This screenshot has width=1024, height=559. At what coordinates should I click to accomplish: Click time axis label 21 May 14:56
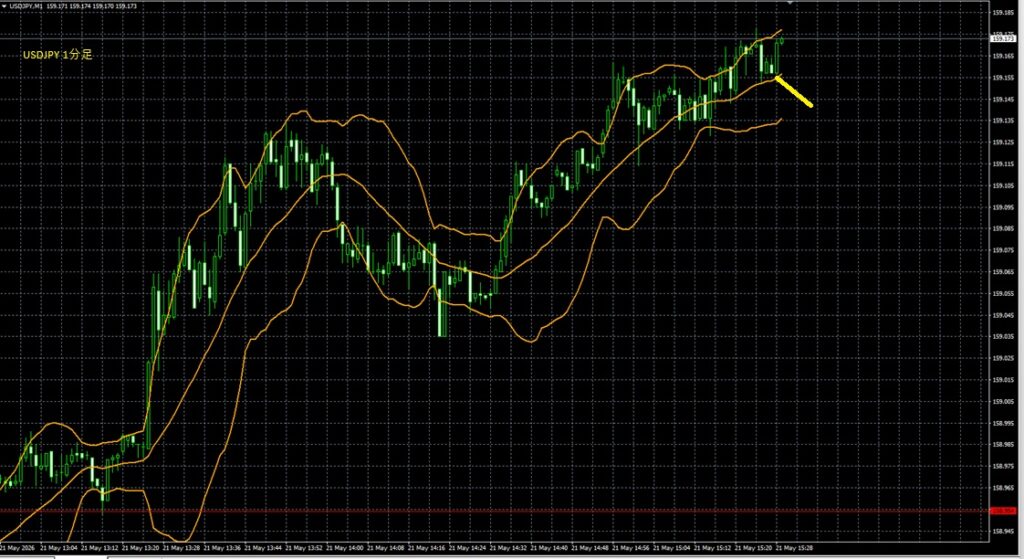[631, 548]
